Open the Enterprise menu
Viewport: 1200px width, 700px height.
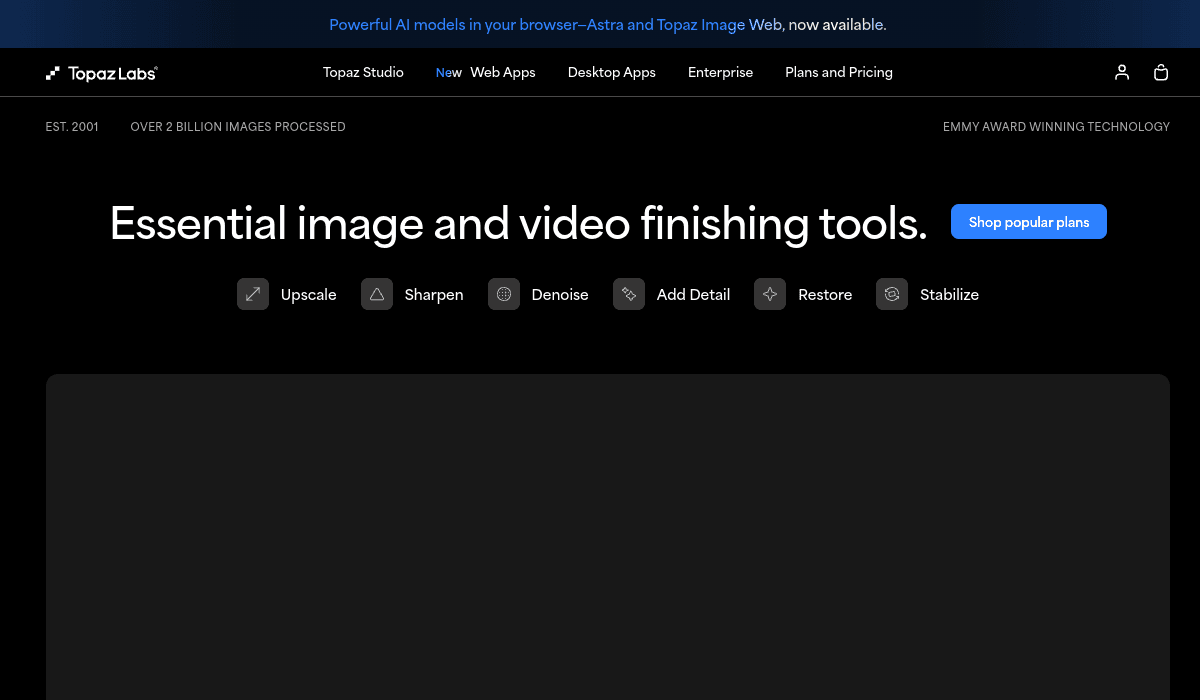coord(720,72)
